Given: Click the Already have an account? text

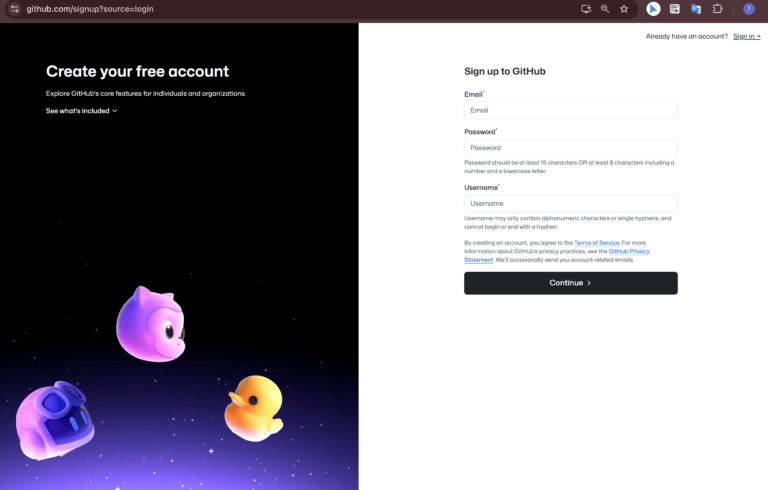Looking at the screenshot, I should (x=687, y=36).
